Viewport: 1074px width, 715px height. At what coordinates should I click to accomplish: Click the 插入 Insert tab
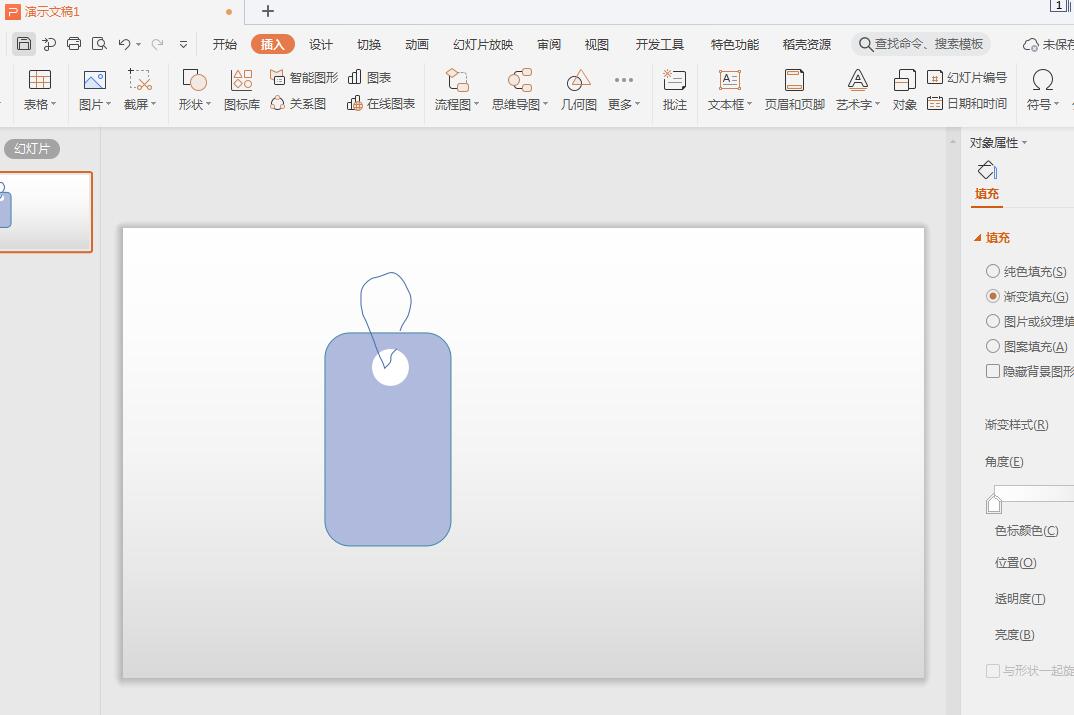click(273, 45)
